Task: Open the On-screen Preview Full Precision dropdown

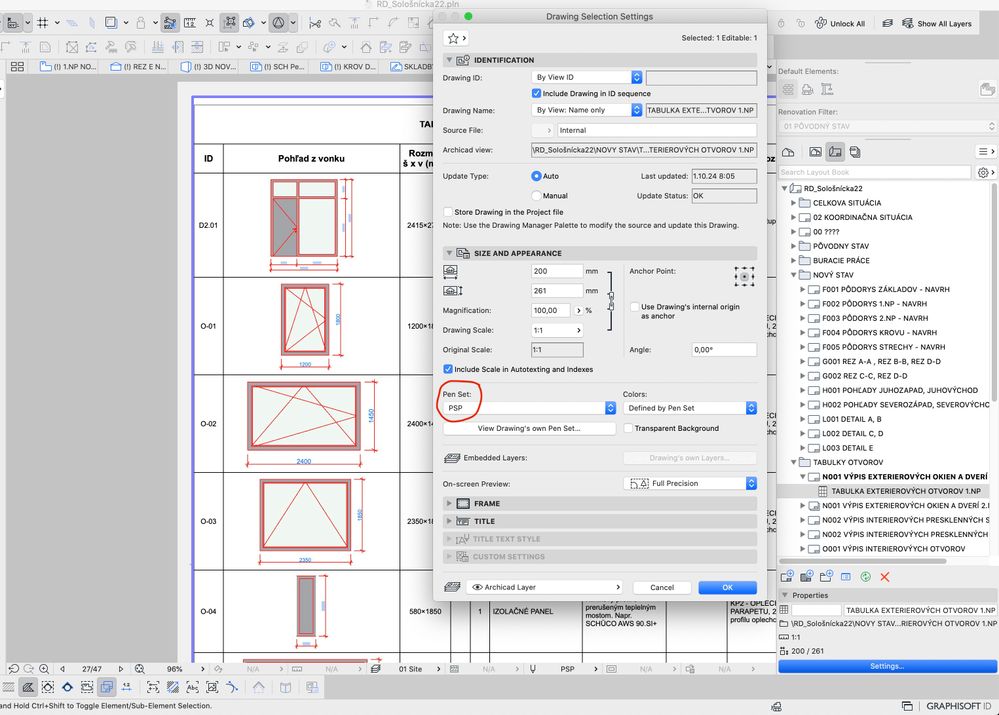Action: (x=689, y=483)
